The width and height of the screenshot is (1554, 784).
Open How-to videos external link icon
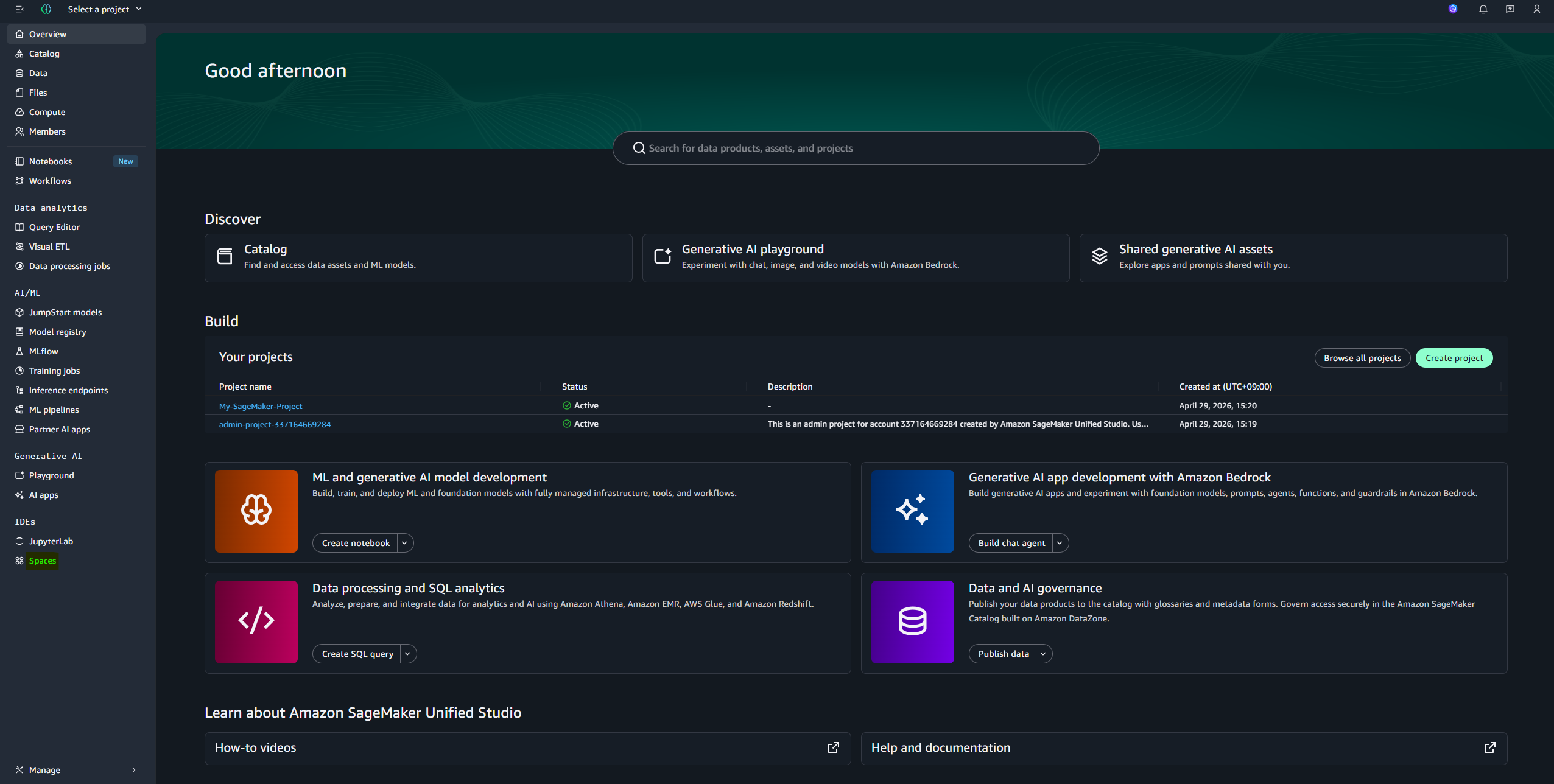(x=834, y=748)
